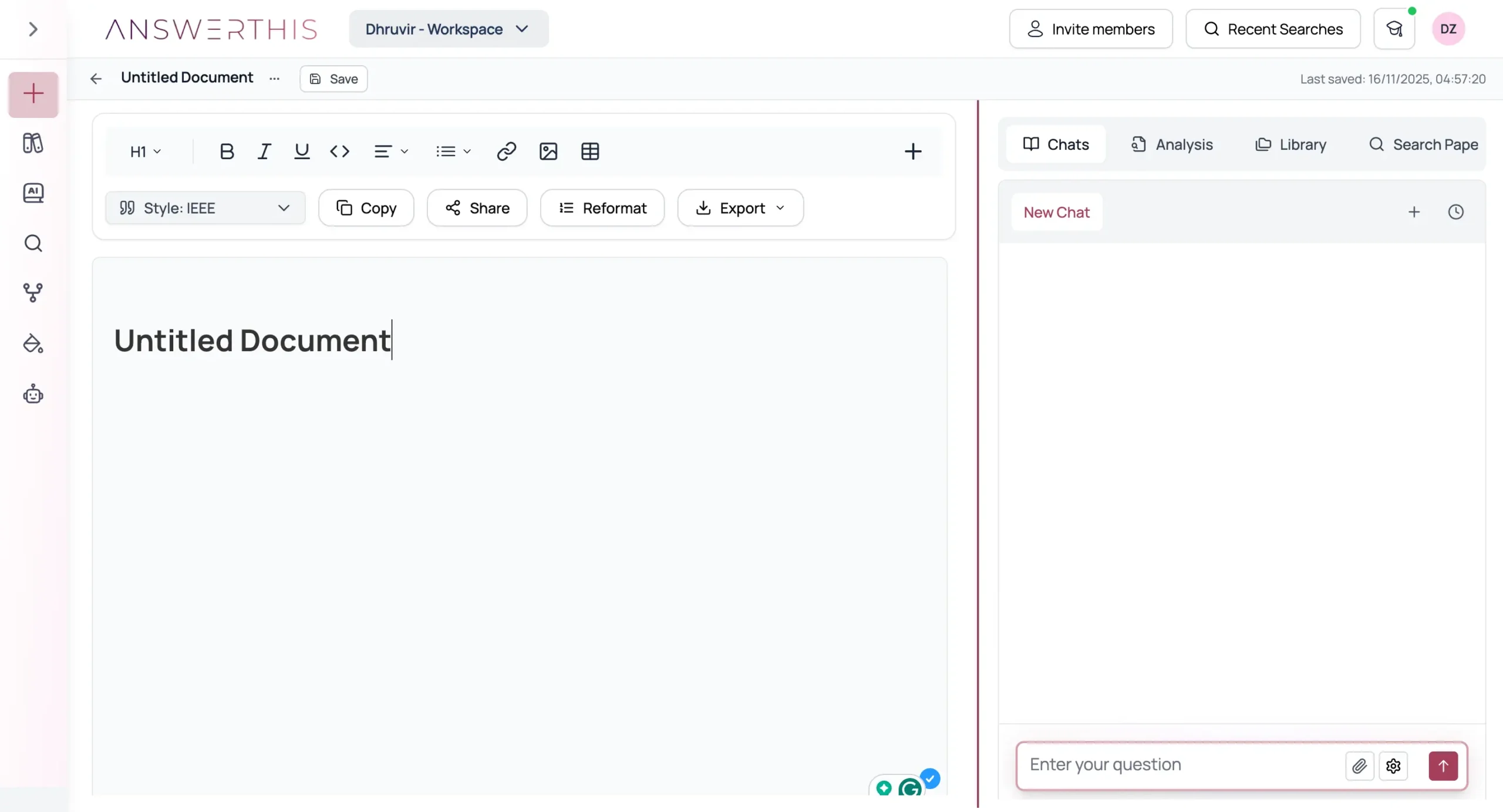Toggle bold formatting
The image size is (1503, 812).
coord(227,151)
